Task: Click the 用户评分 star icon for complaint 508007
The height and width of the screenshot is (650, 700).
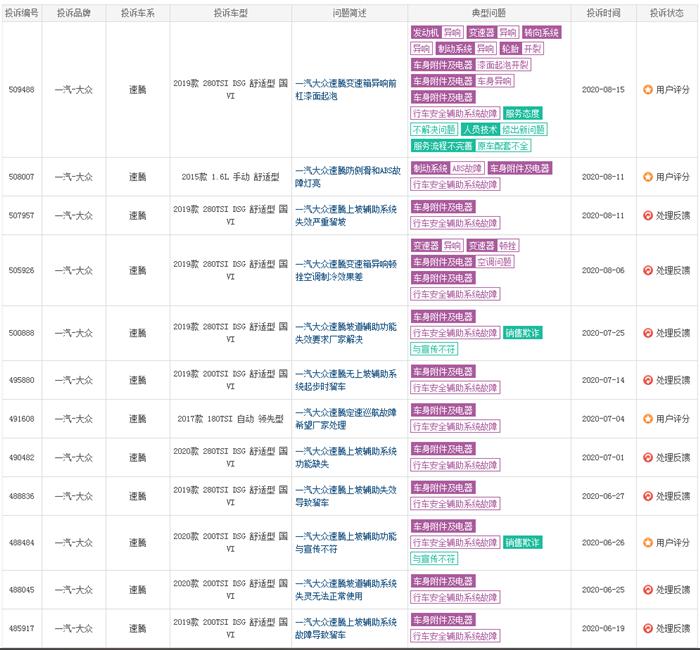Action: pyautogui.click(x=647, y=177)
